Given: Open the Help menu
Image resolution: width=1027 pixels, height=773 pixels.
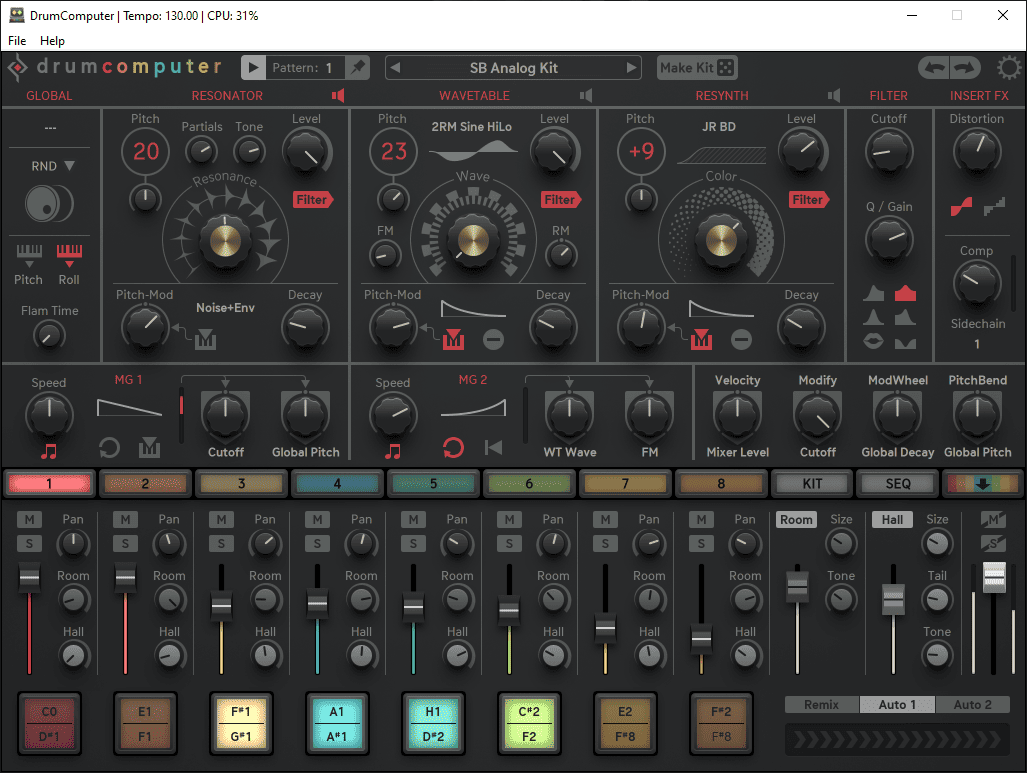Looking at the screenshot, I should (52, 41).
